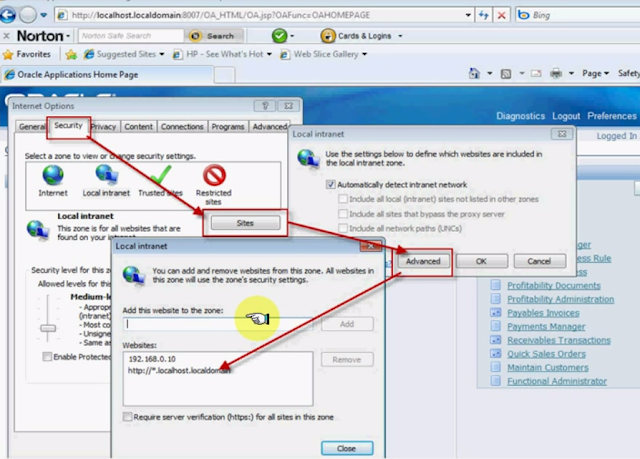Click the browser Home icon in command bar
The image size is (640, 459).
click(474, 73)
